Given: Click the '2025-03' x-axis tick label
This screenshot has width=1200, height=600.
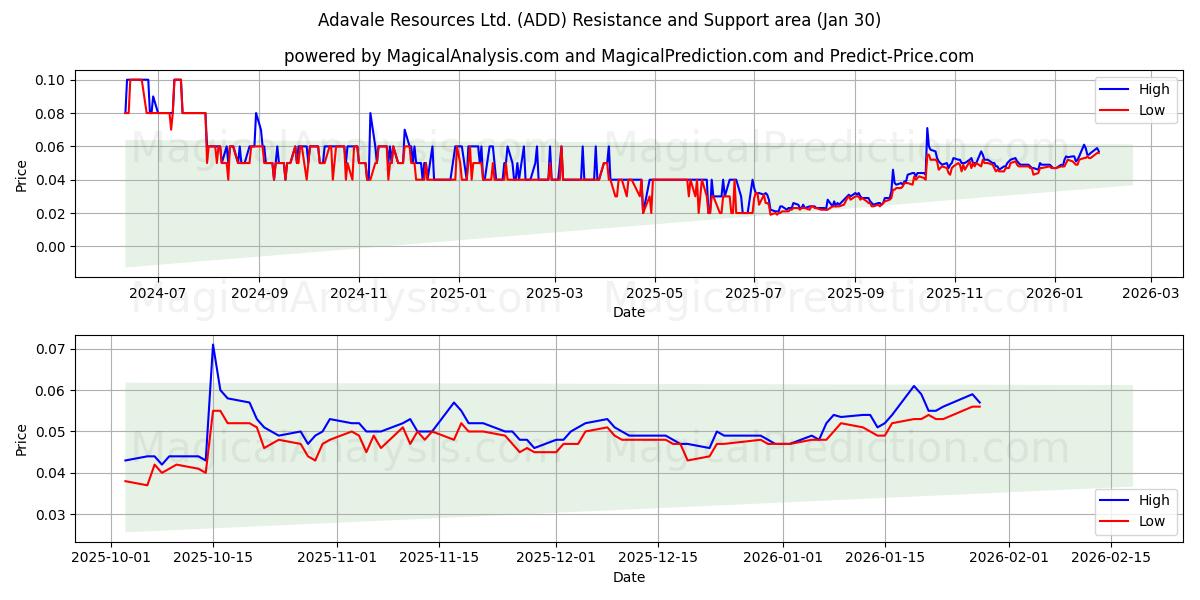Looking at the screenshot, I should (x=556, y=293).
